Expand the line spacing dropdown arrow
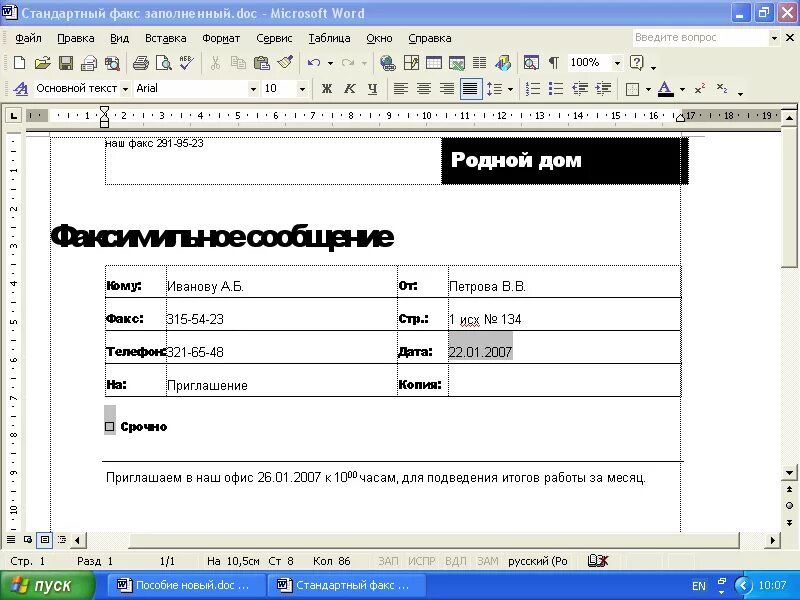 click(510, 89)
